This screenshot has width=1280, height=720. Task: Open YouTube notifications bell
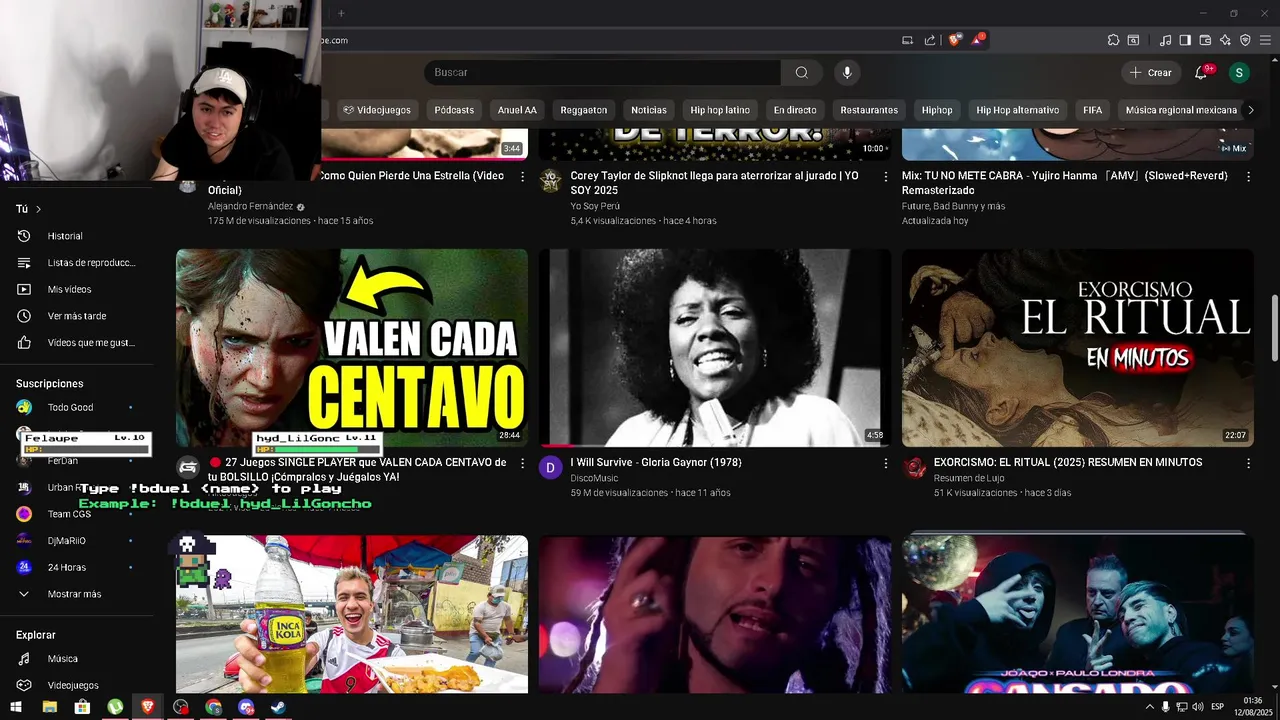pos(1201,73)
